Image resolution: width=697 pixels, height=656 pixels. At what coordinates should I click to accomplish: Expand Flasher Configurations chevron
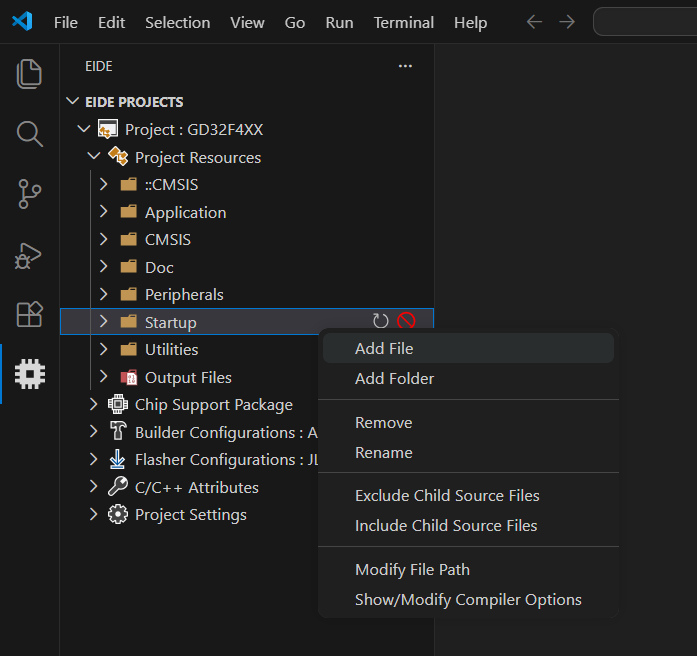click(93, 459)
